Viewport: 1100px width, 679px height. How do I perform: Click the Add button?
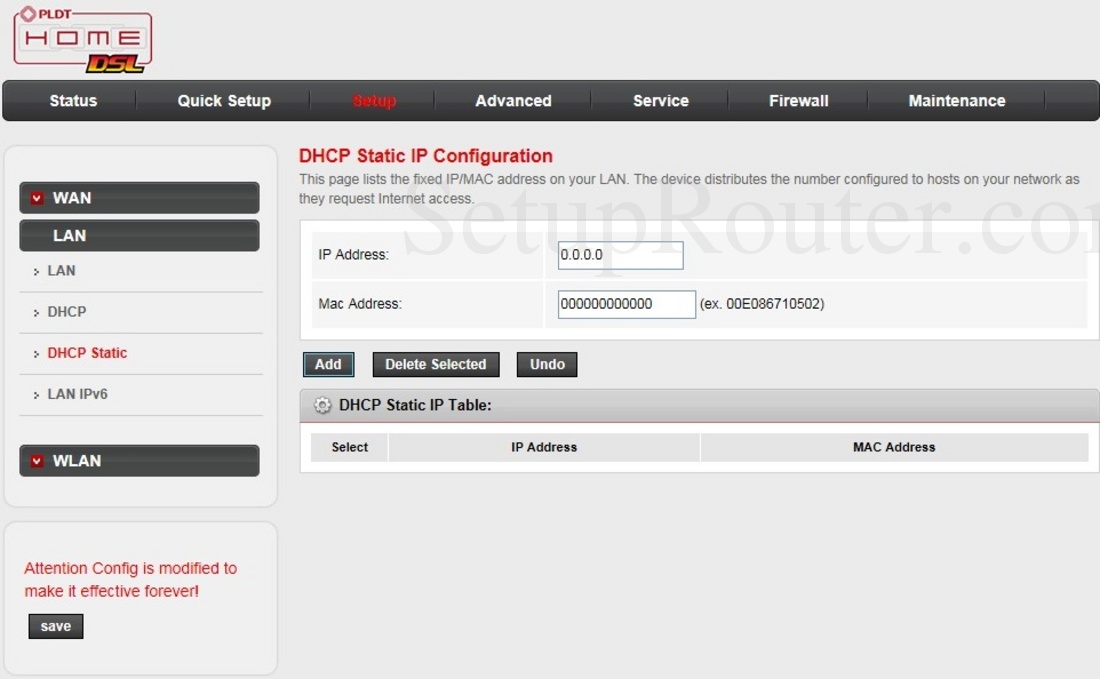[x=328, y=364]
